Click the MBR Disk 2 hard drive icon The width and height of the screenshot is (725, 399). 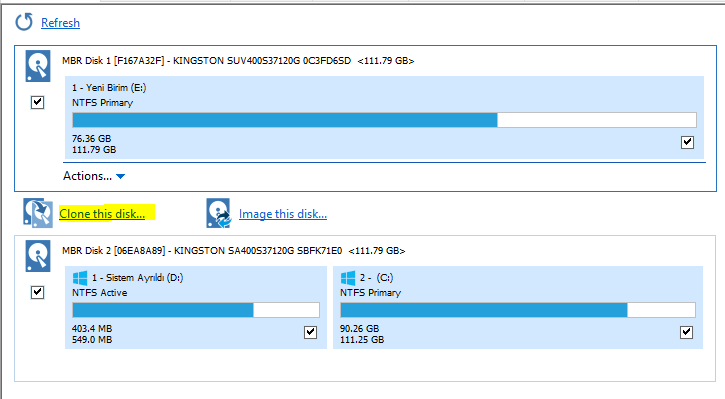pos(38,256)
